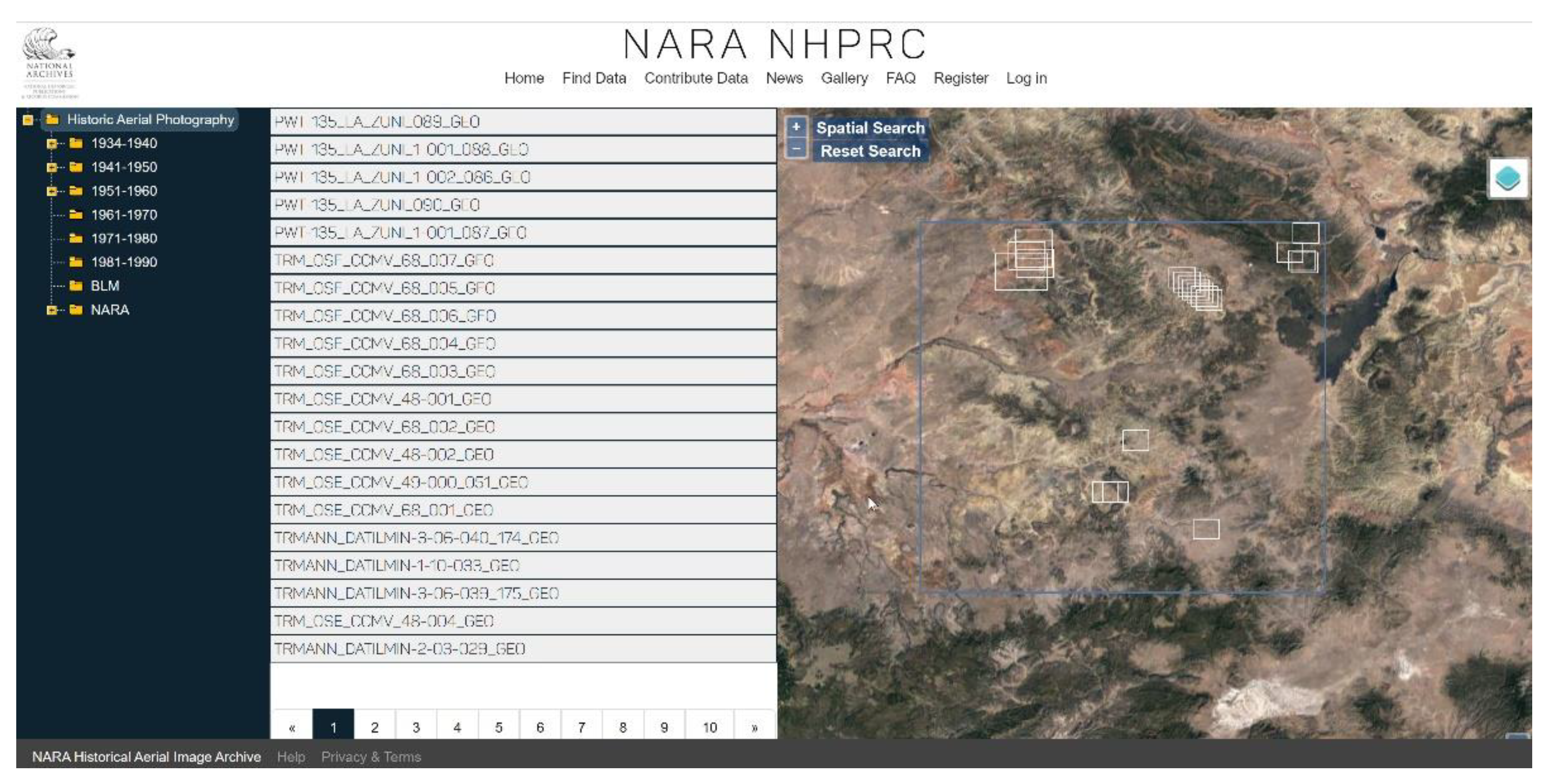Viewport: 1548px width, 784px height.
Task: Go to next pagination page arrow
Action: (x=754, y=727)
